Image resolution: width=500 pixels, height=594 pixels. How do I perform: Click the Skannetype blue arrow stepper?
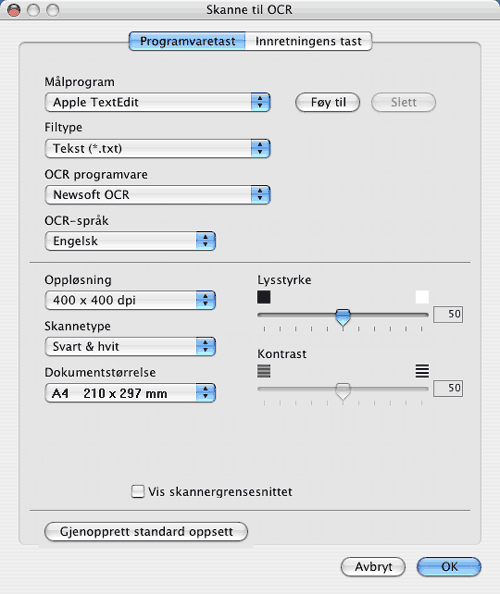click(x=206, y=346)
